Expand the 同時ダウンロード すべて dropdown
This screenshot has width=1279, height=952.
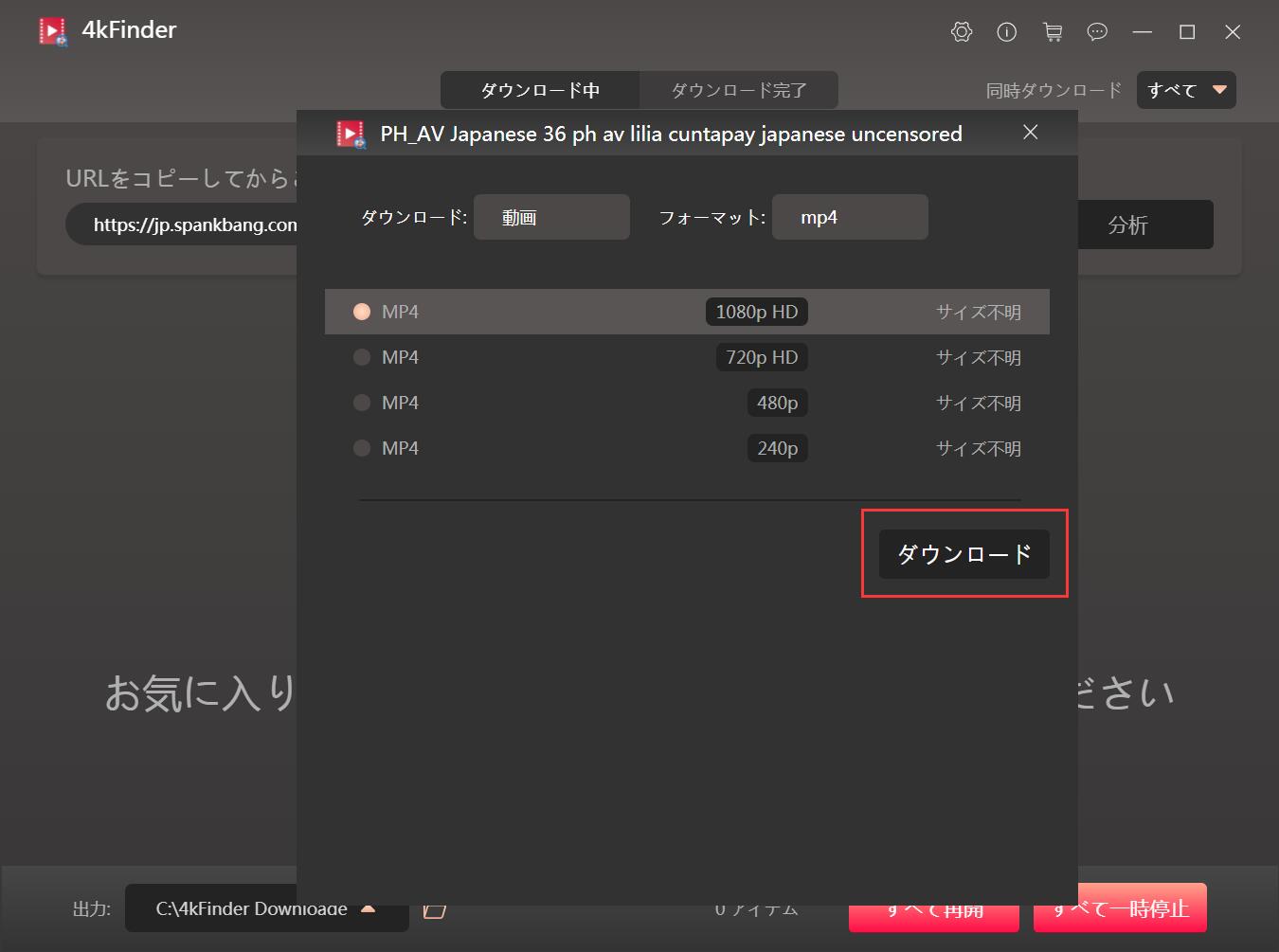click(x=1186, y=90)
